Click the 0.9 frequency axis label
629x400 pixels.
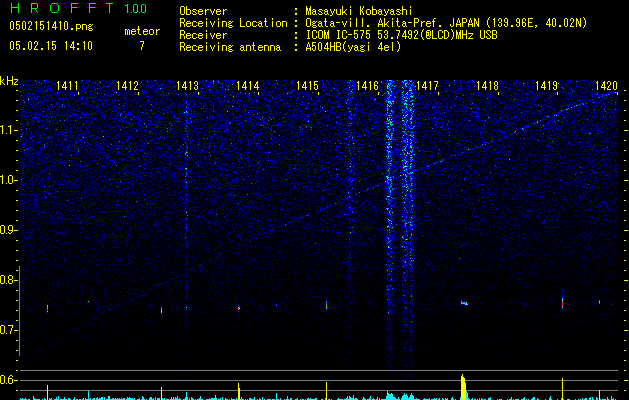(8, 230)
